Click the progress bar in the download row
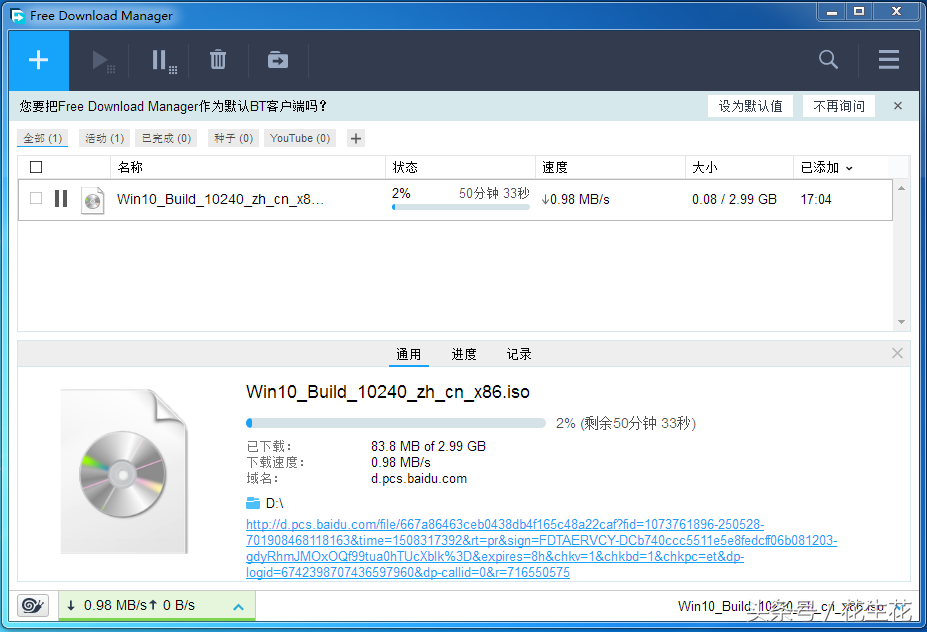Viewport: 927px width, 632px height. [461, 207]
